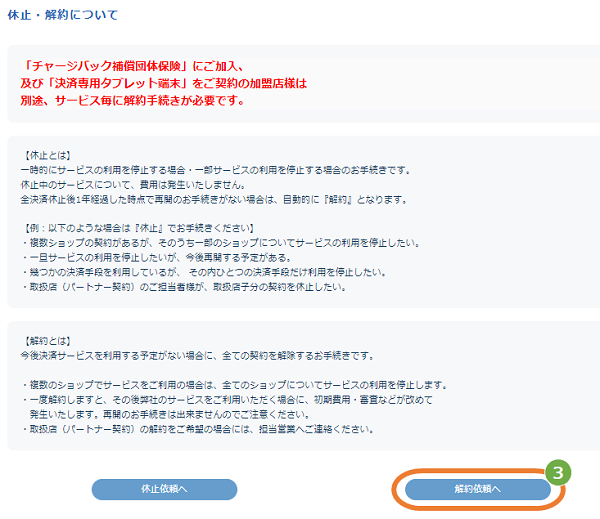Screen dimensions: 600x519
Task: Click the line starting 全決済休止後1年経過した時点
Action: (214, 199)
